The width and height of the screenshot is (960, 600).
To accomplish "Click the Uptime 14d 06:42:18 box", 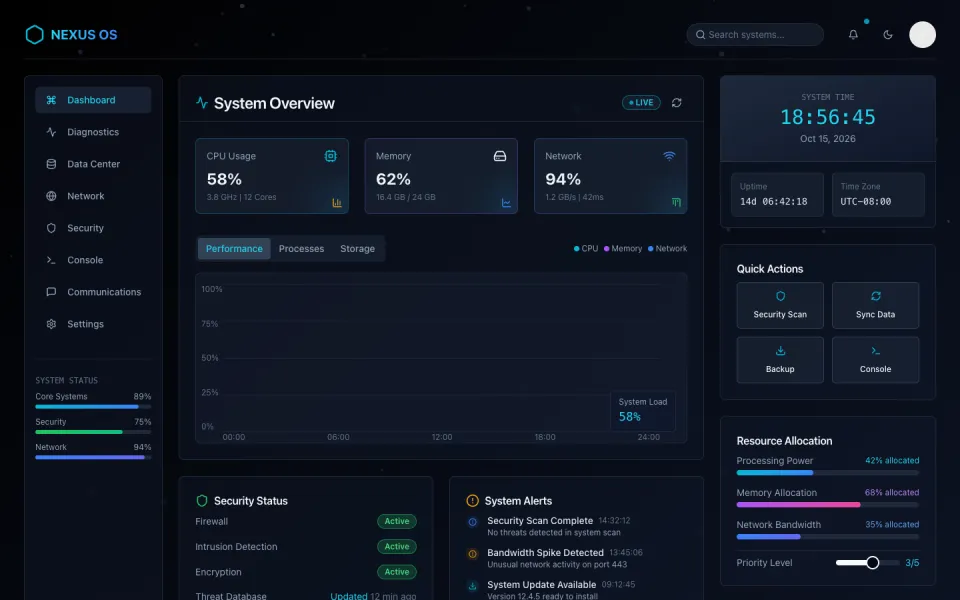I will 777,195.
